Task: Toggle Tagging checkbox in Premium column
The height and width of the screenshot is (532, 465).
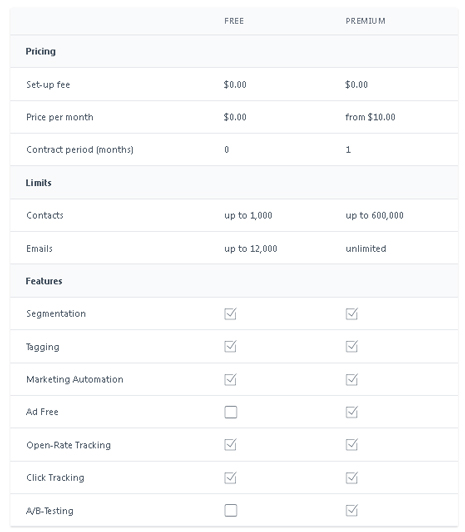Action: click(352, 346)
